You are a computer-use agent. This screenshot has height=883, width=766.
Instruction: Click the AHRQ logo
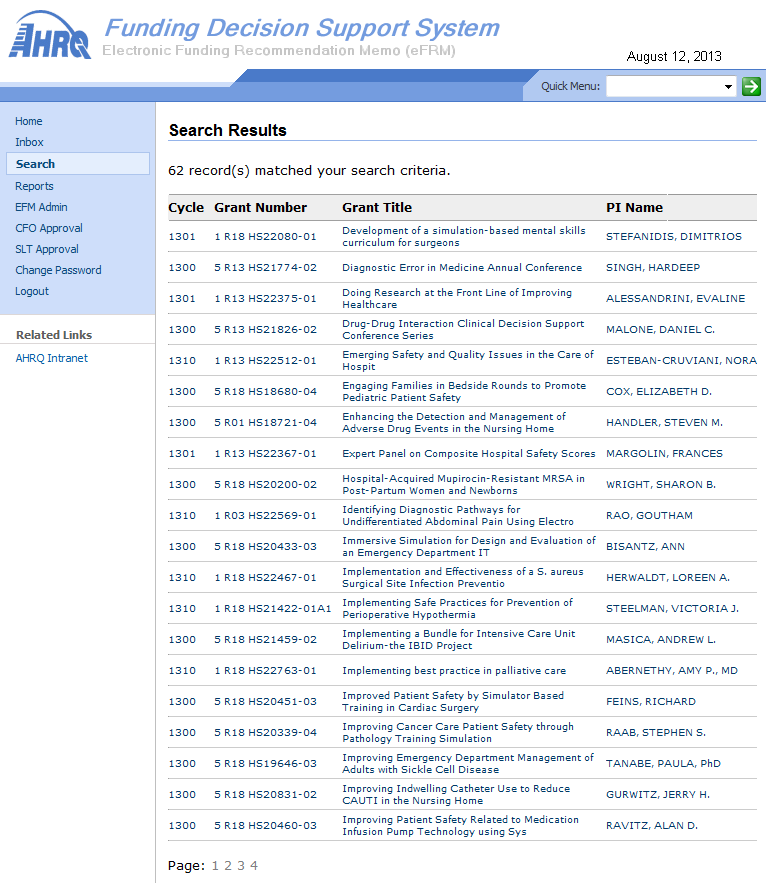50,35
